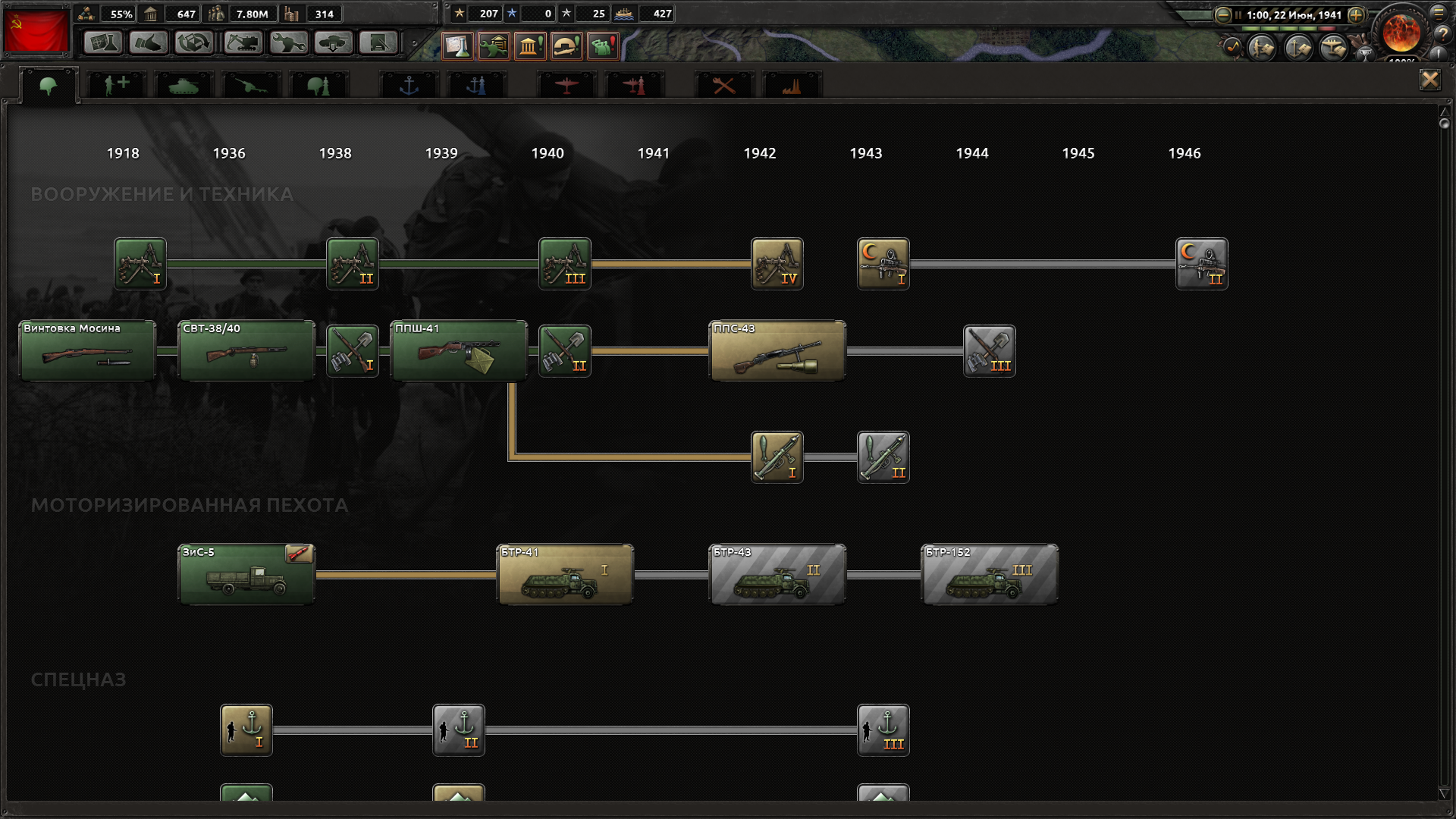Switch to the industry factory tab

click(x=792, y=85)
